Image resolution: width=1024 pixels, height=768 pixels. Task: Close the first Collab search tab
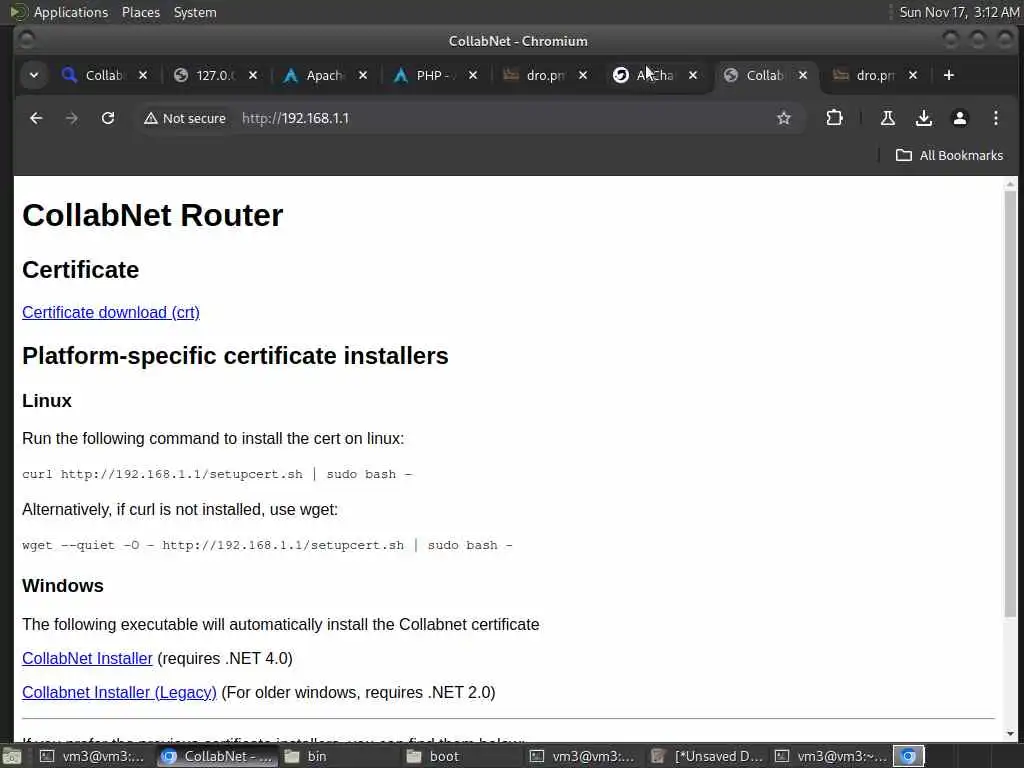pos(143,75)
